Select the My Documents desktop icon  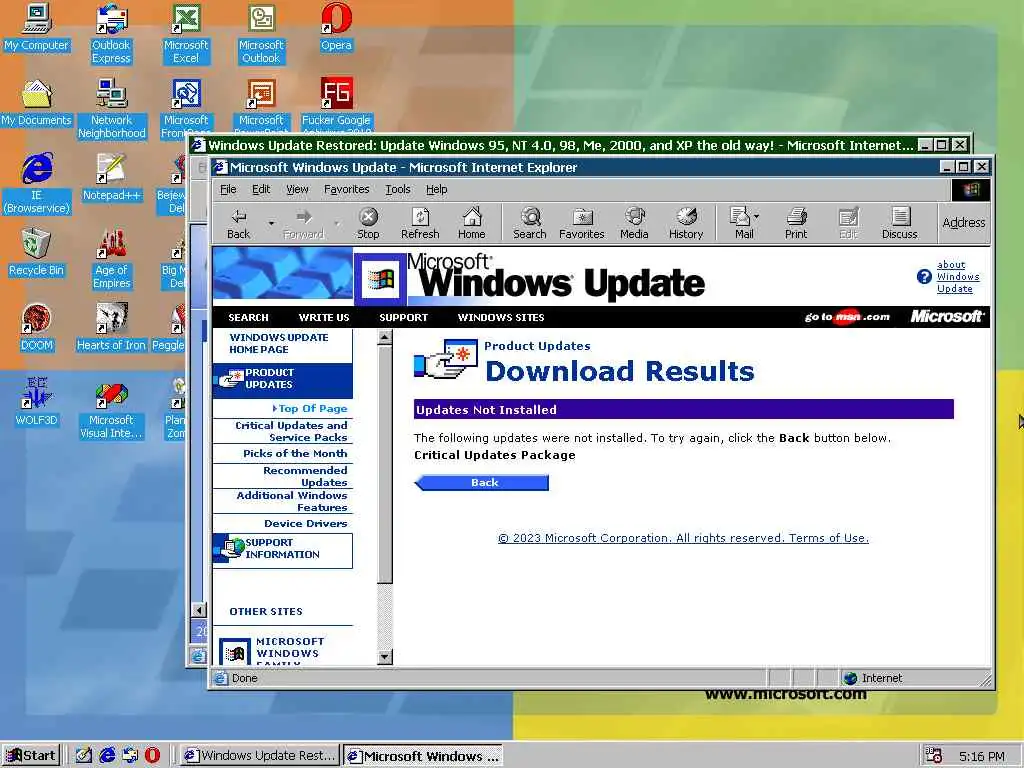click(x=37, y=103)
